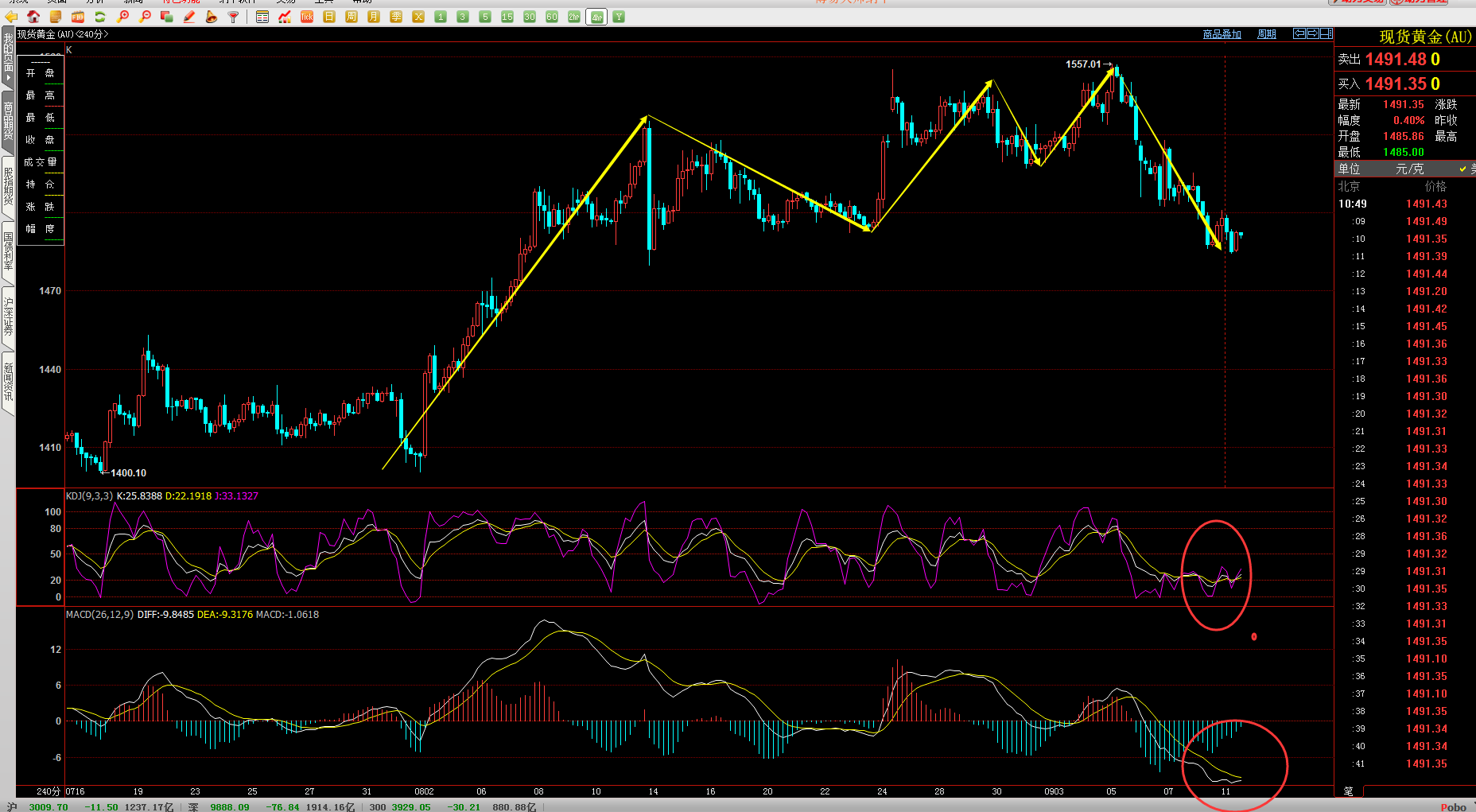Select 5-minute period button
This screenshot has width=1476, height=812.
tap(485, 17)
